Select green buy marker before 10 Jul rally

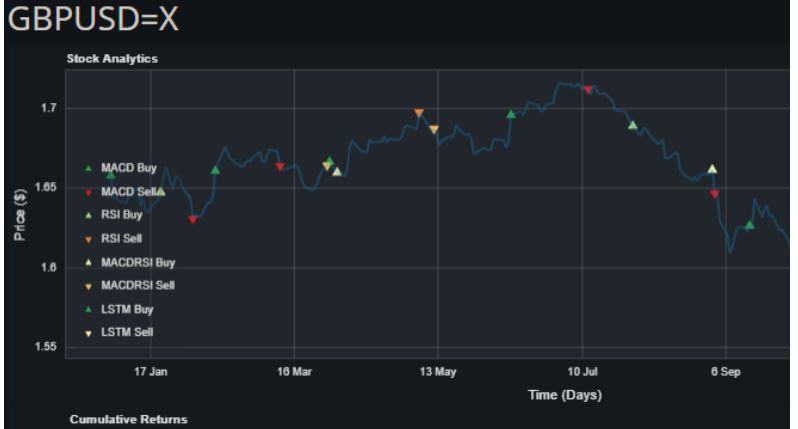pyautogui.click(x=511, y=114)
